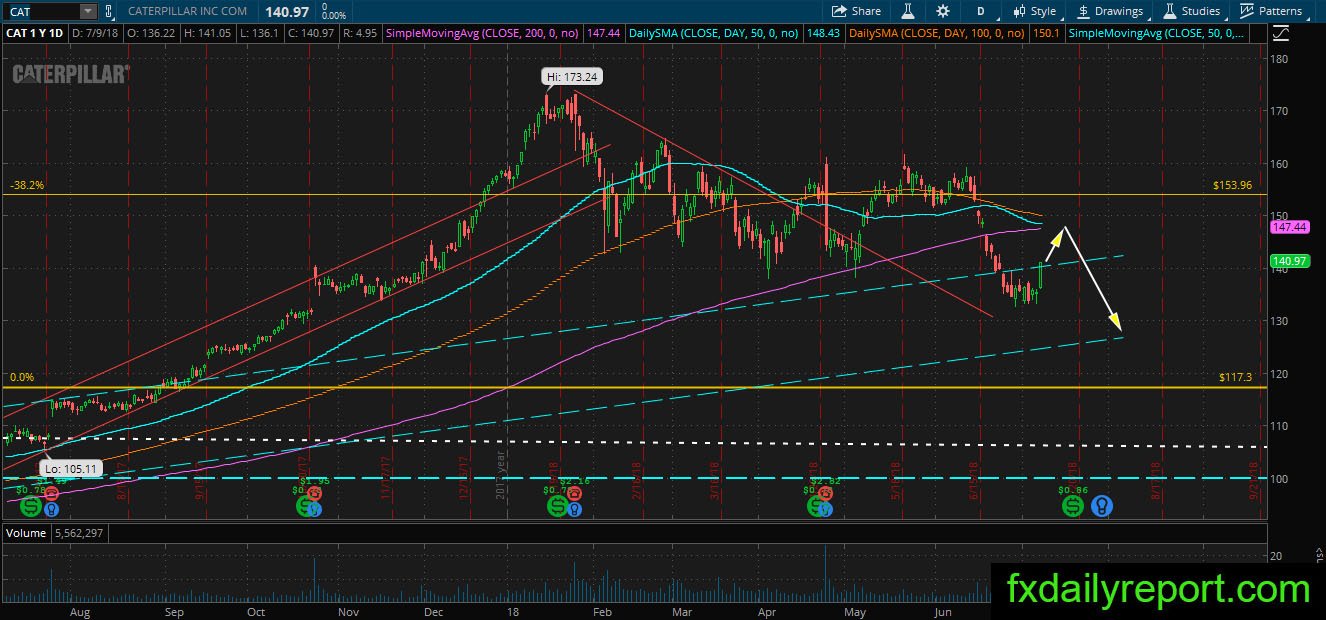Click the dividend icon in late October
The image size is (1326, 620).
tap(306, 507)
